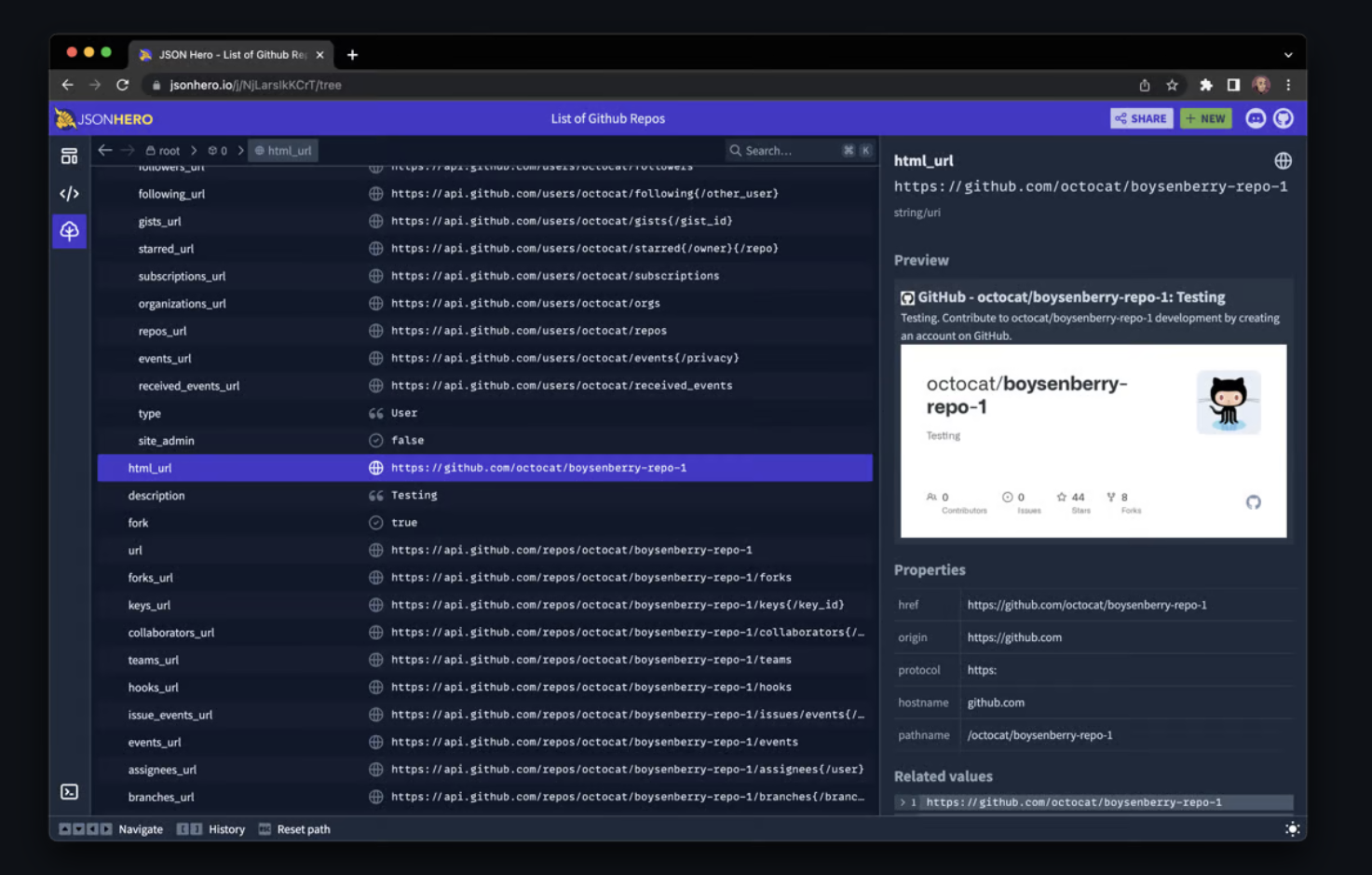The height and width of the screenshot is (875, 1372).
Task: Go back with path arrow icon
Action: tap(105, 150)
